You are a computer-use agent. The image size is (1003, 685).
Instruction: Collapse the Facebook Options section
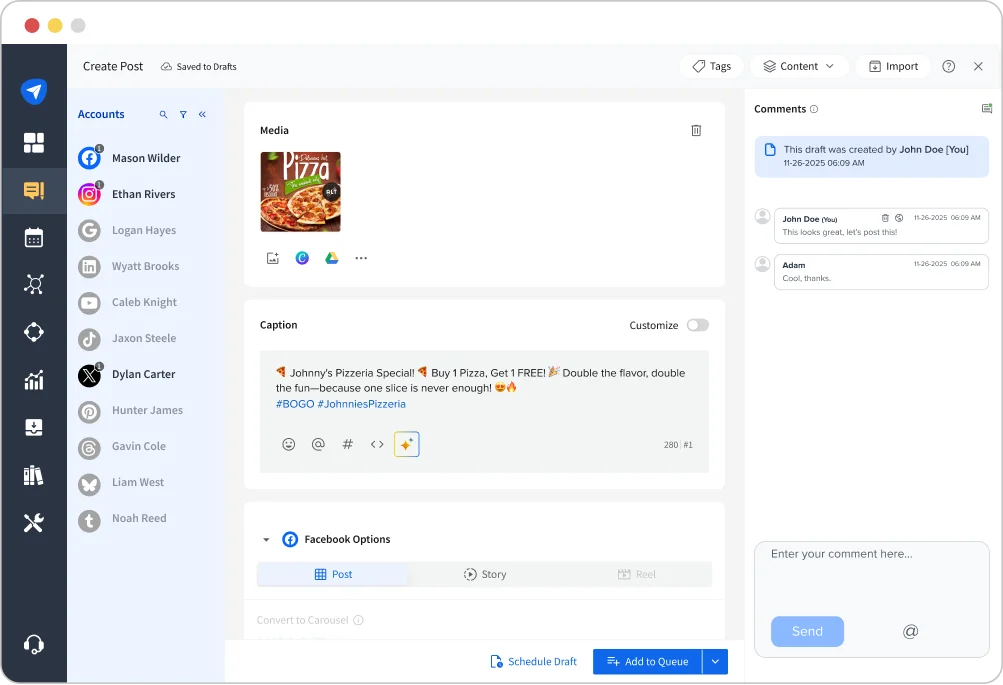click(266, 540)
